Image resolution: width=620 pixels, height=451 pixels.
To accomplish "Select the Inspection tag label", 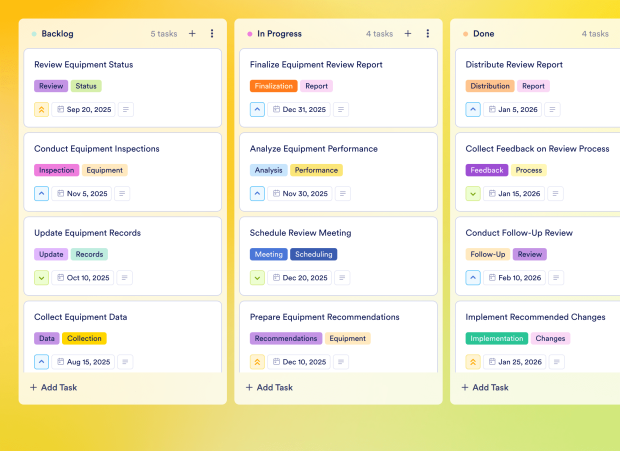I will pos(56,170).
